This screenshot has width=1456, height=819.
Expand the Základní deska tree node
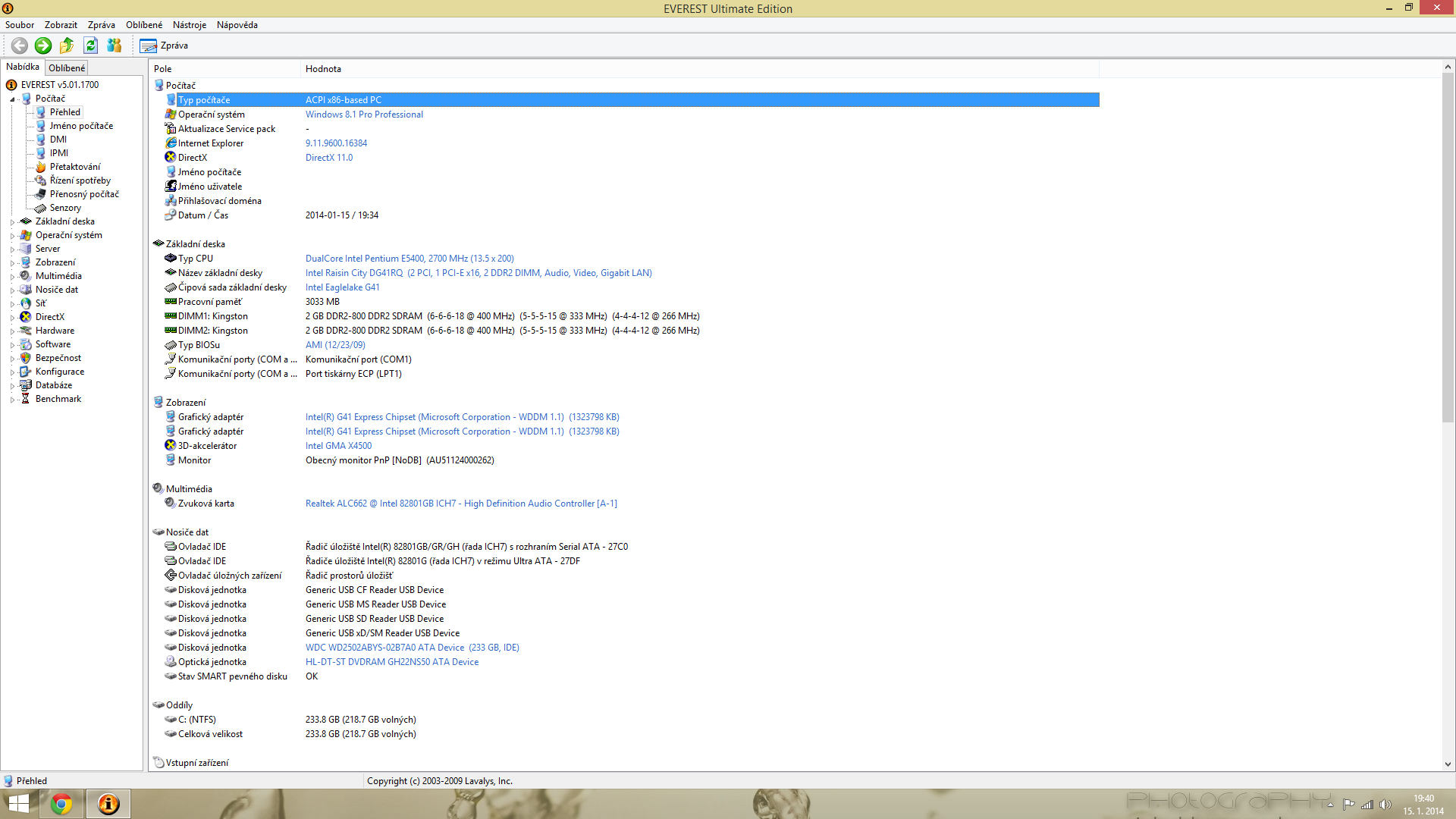(x=12, y=222)
